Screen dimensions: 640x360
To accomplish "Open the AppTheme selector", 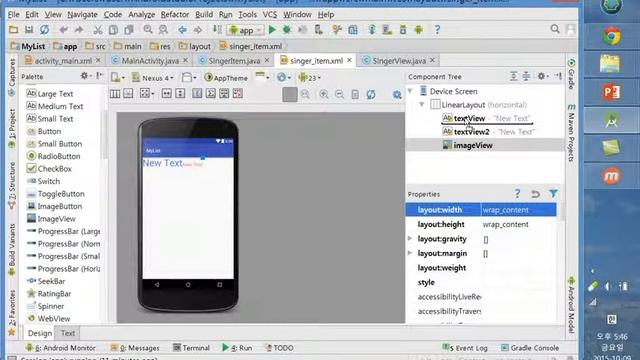I will pyautogui.click(x=226, y=78).
